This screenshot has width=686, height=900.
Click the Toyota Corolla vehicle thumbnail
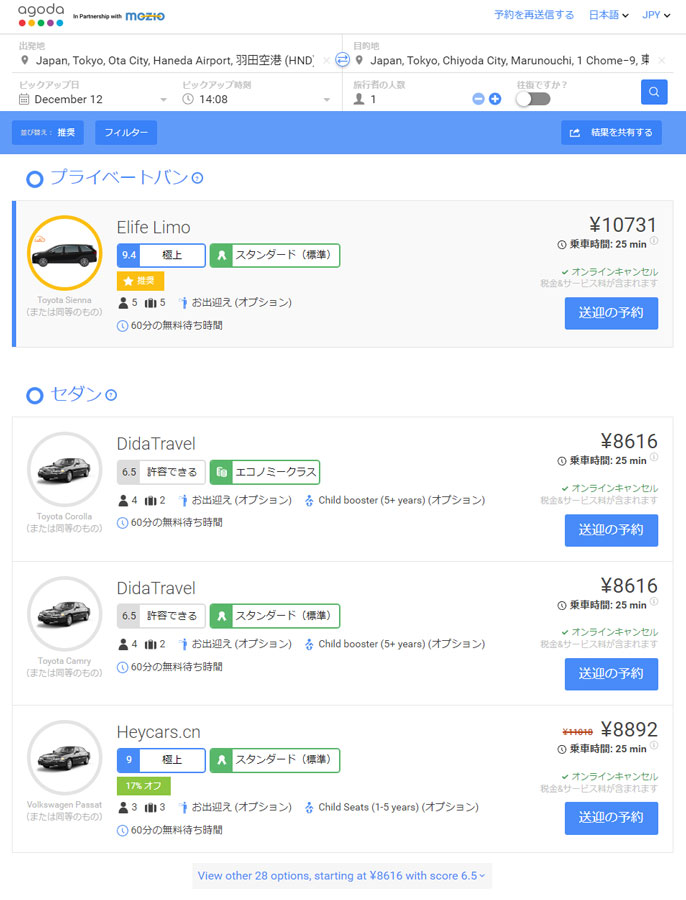pyautogui.click(x=64, y=470)
